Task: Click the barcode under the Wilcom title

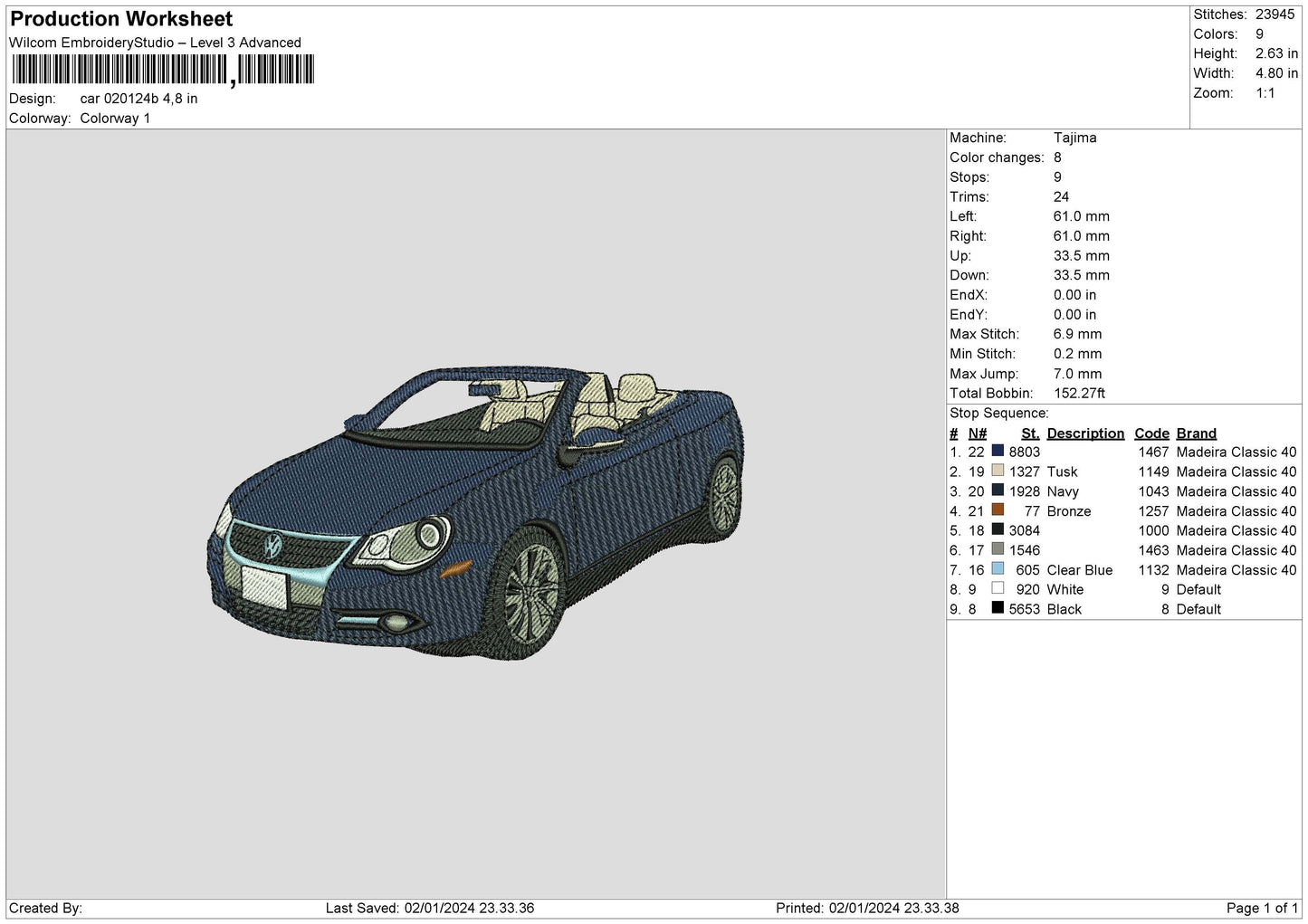Action: pos(163,71)
